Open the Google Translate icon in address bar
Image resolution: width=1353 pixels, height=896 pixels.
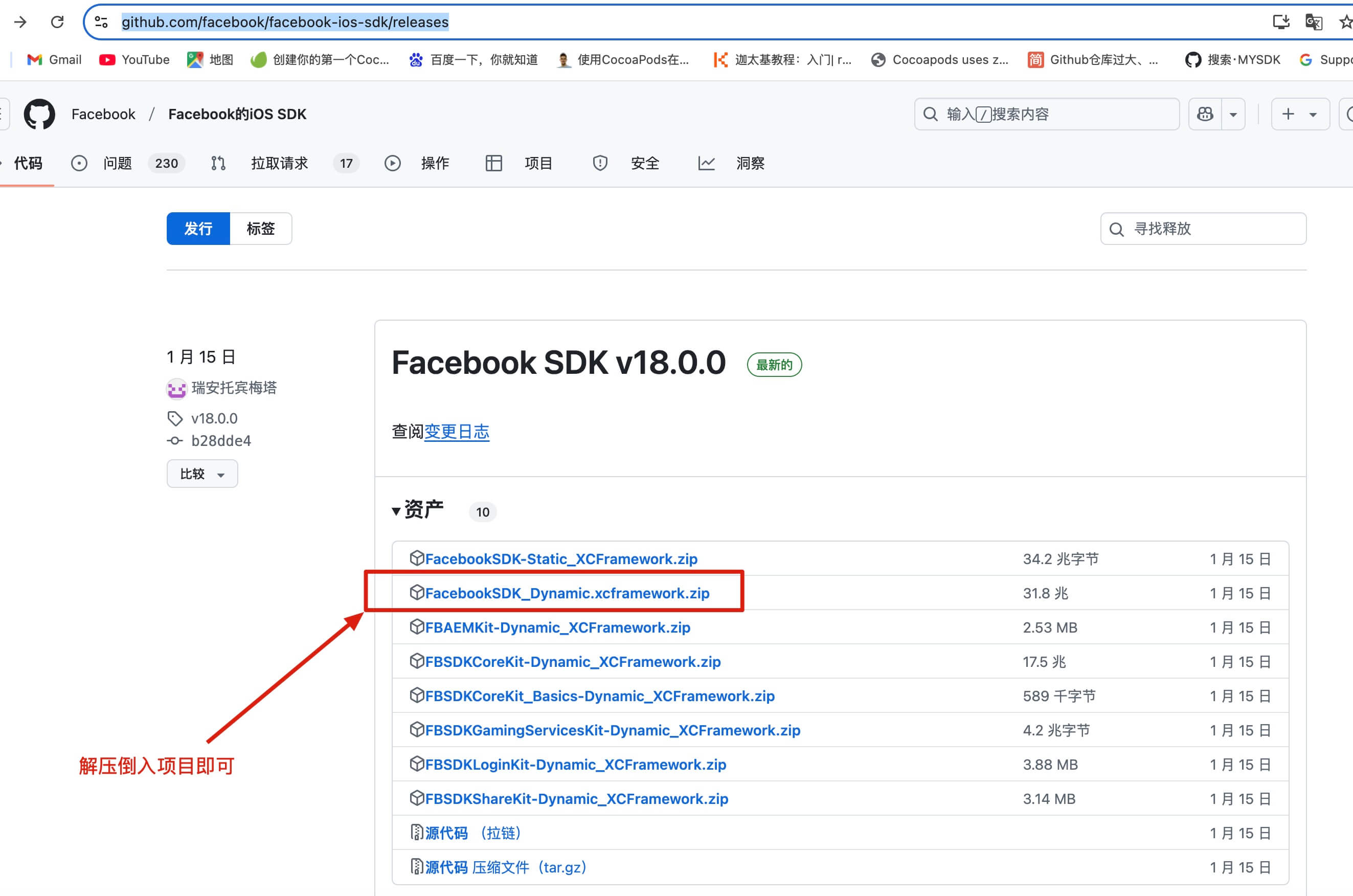pos(1314,23)
